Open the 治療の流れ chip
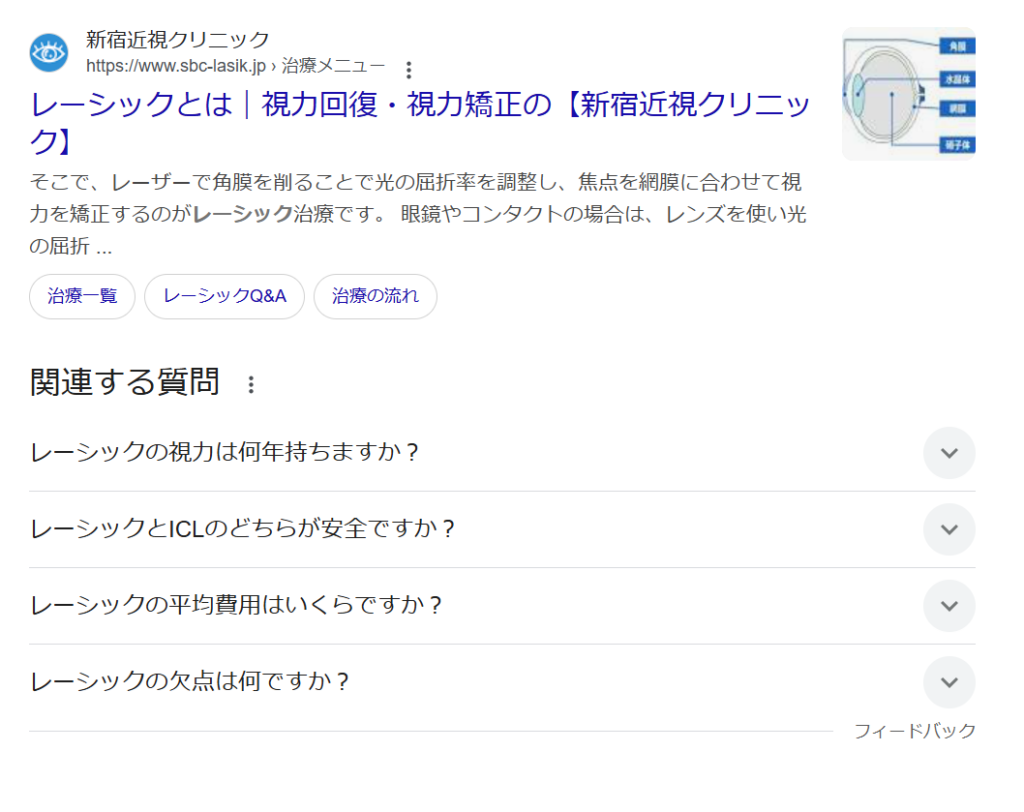 (375, 296)
